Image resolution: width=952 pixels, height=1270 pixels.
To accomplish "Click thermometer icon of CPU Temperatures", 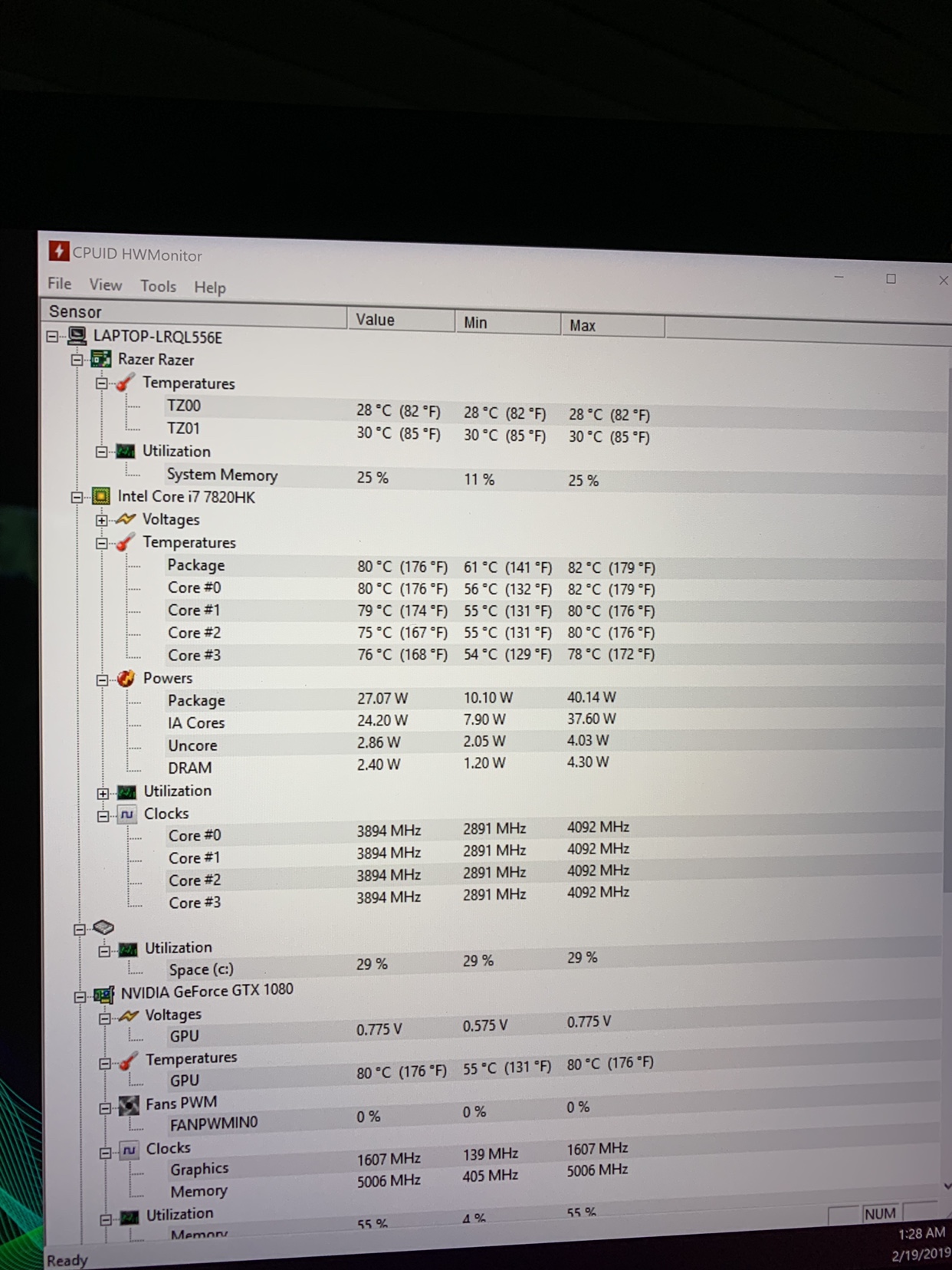I will click(x=126, y=542).
